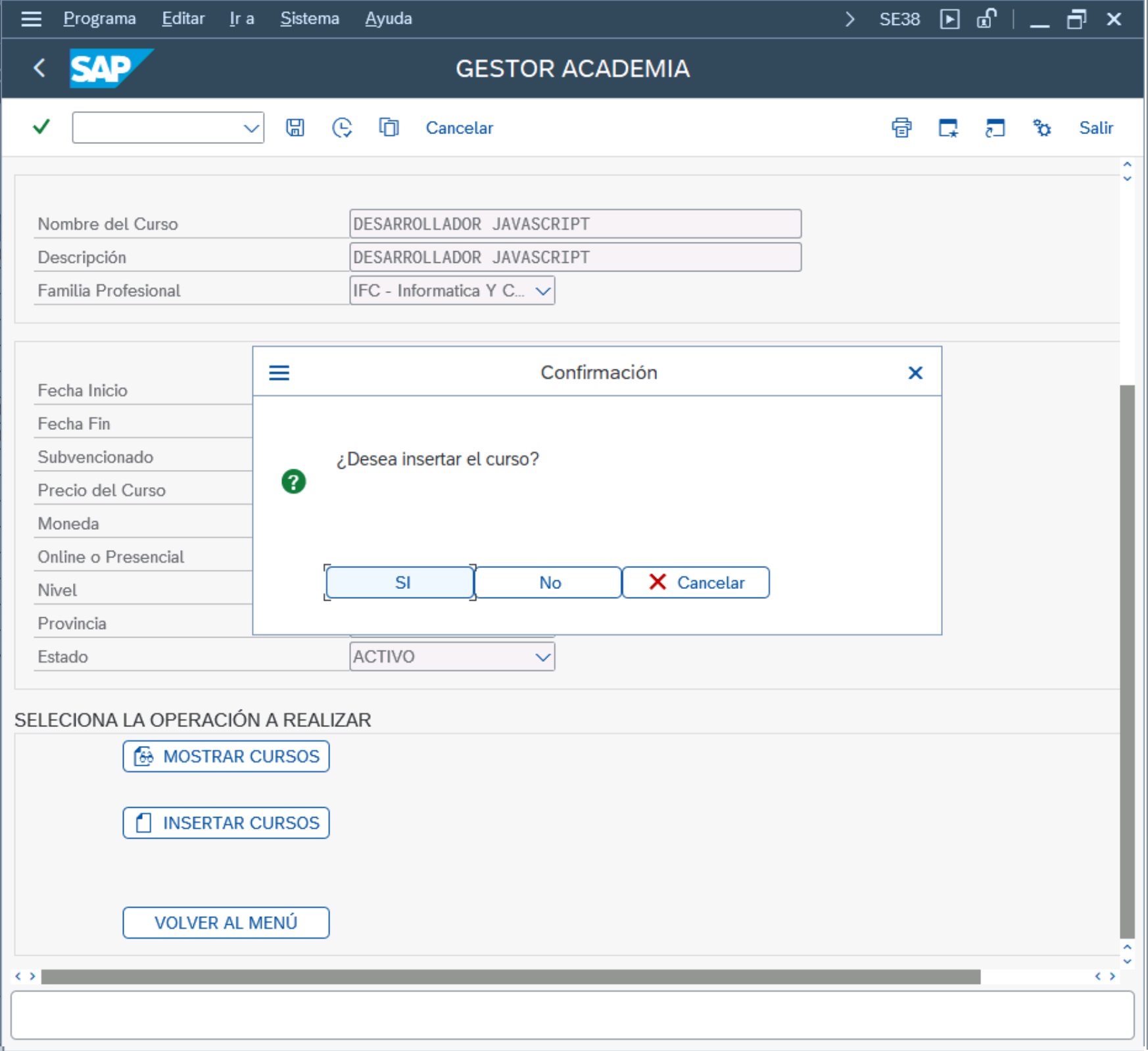The height and width of the screenshot is (1051, 1148).
Task: Click the SAP logo
Action: point(111,68)
